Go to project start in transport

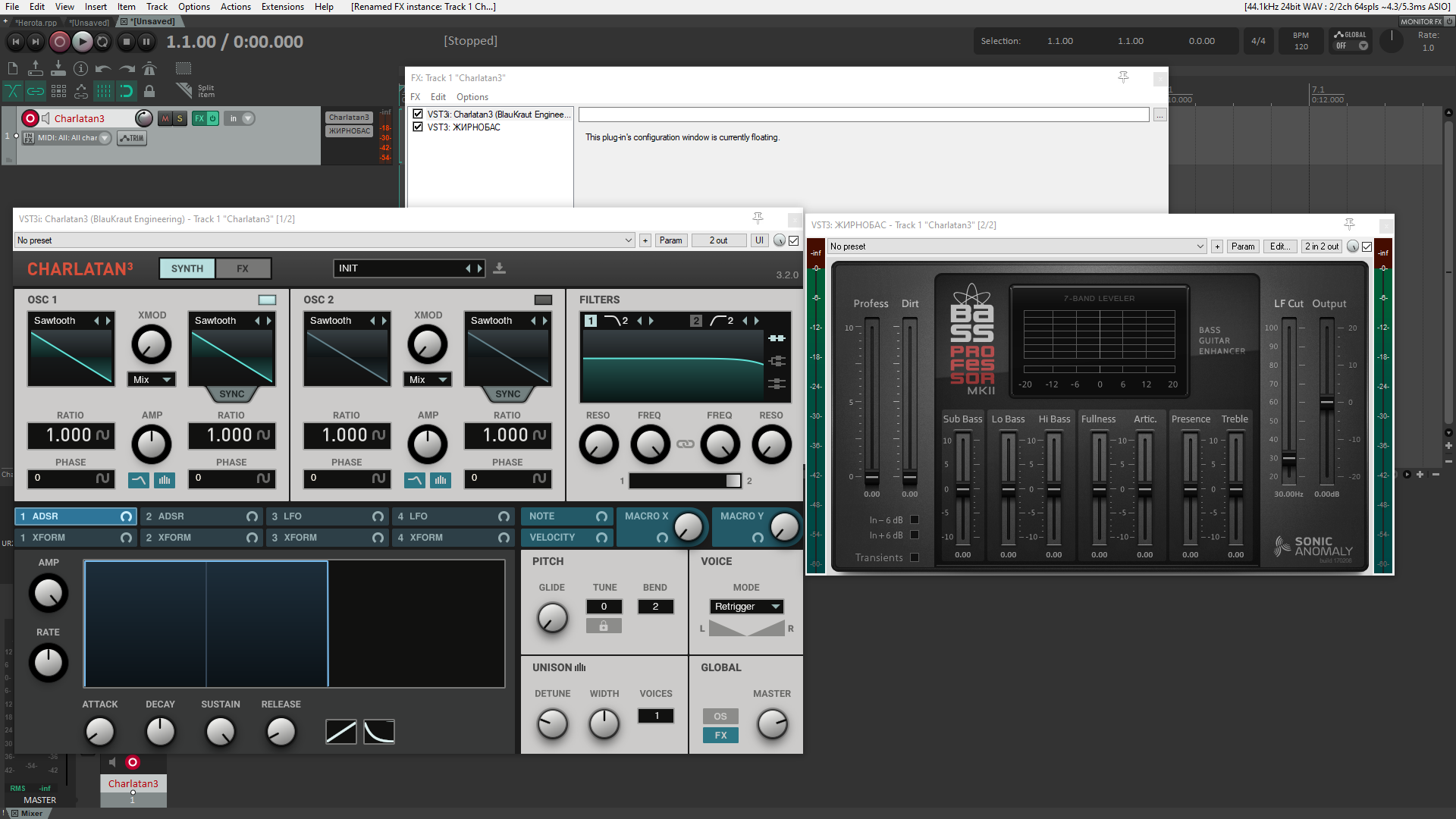click(15, 42)
